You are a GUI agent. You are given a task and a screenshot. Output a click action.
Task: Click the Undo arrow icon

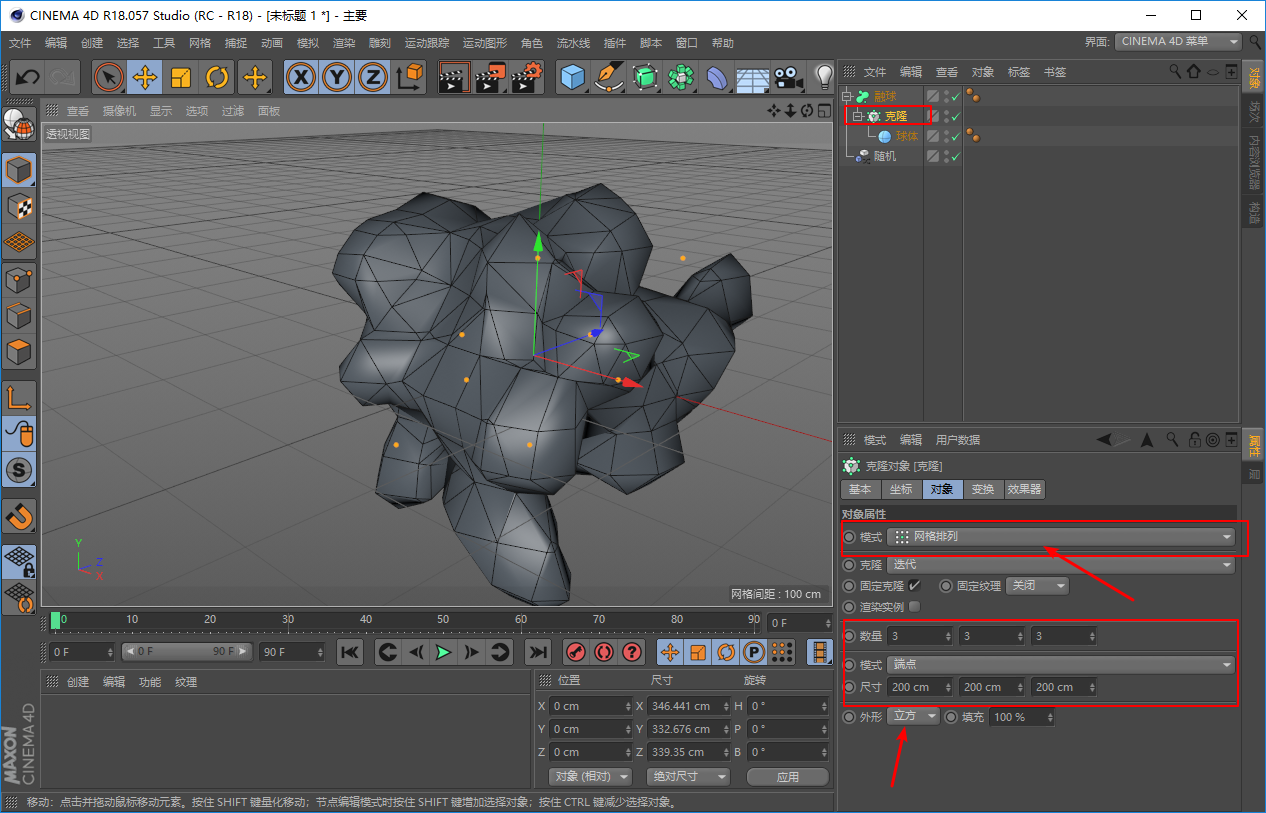[27, 77]
